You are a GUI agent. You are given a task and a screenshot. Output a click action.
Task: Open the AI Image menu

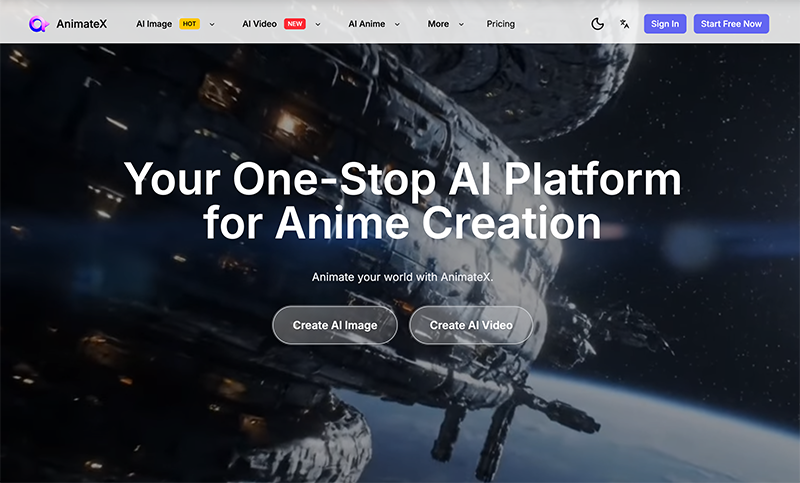(x=154, y=24)
